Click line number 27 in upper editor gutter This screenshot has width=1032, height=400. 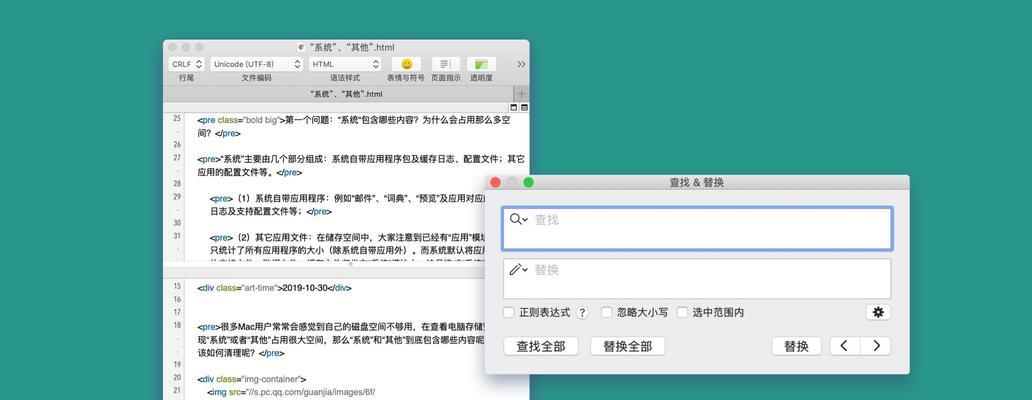pyautogui.click(x=177, y=158)
